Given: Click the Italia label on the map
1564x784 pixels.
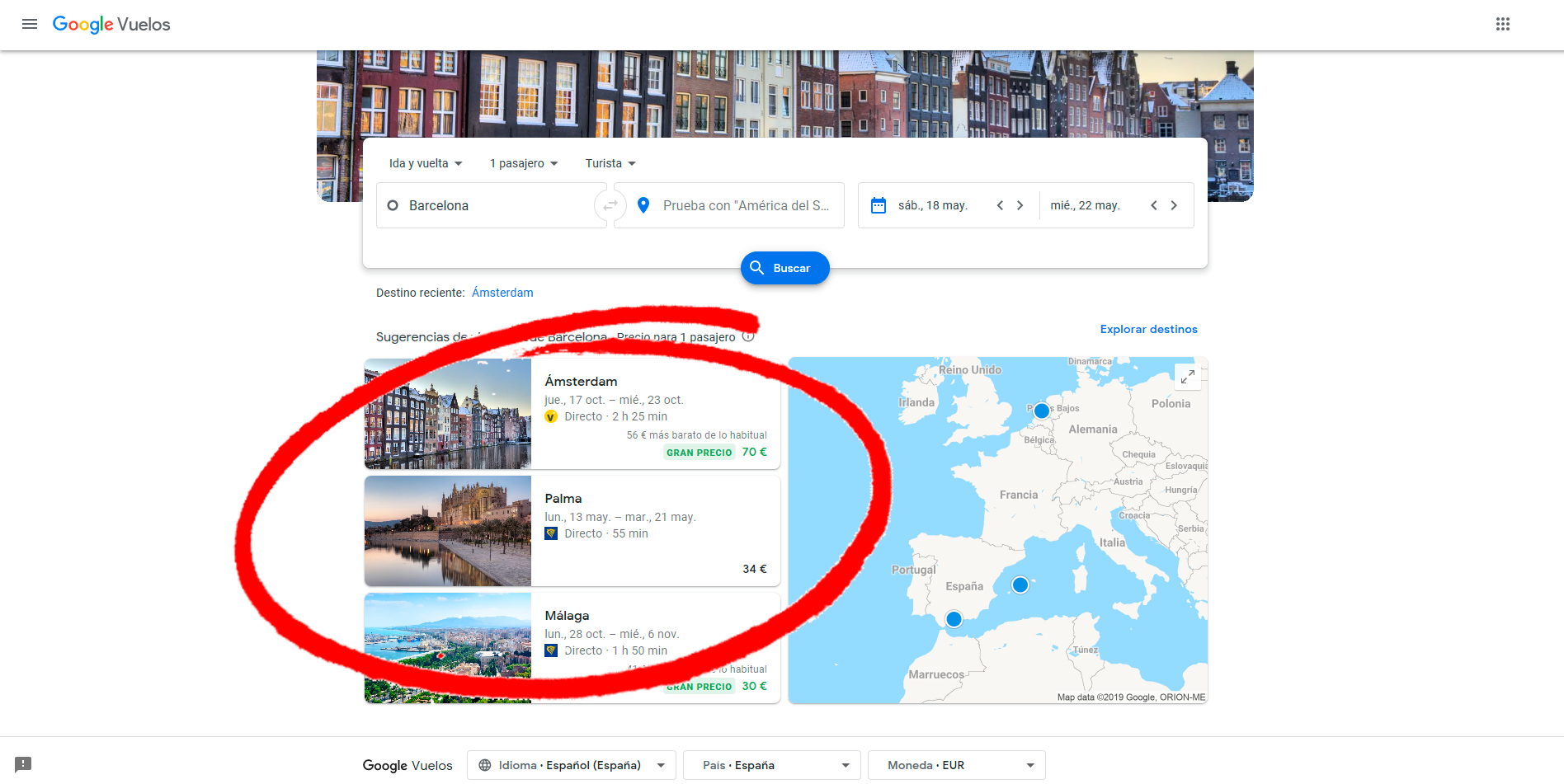Looking at the screenshot, I should pyautogui.click(x=1112, y=542).
